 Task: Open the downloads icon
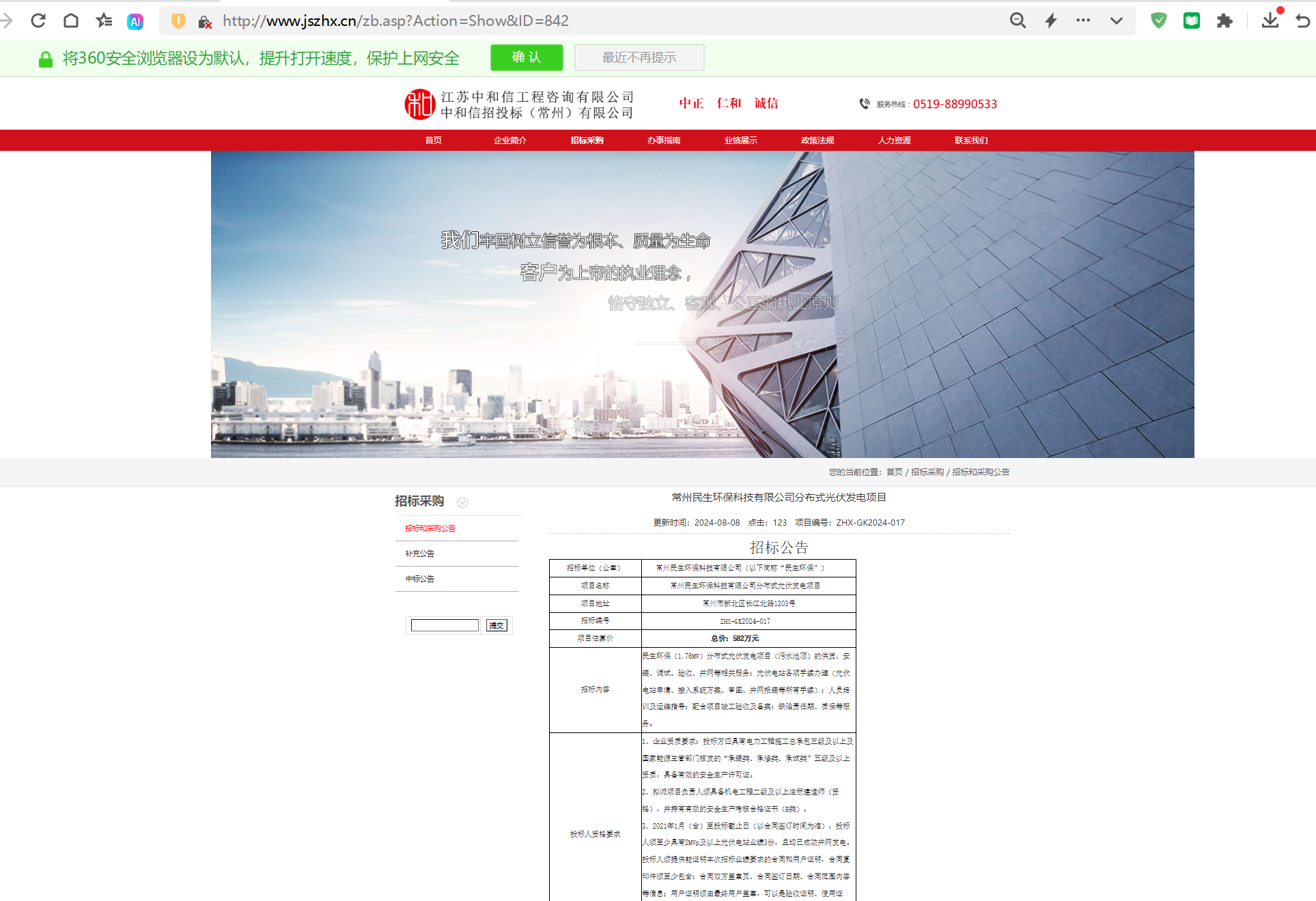pyautogui.click(x=1270, y=20)
